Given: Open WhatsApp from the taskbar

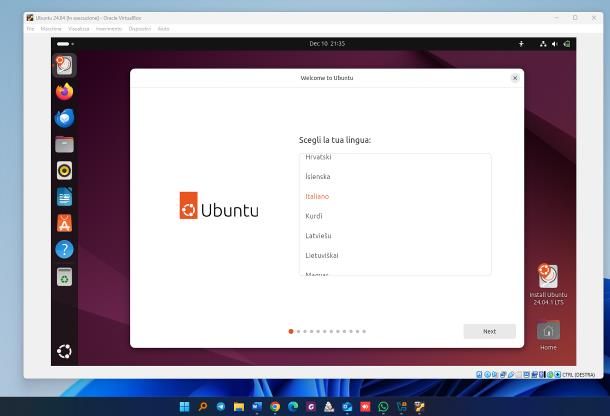Looking at the screenshot, I should [x=383, y=407].
